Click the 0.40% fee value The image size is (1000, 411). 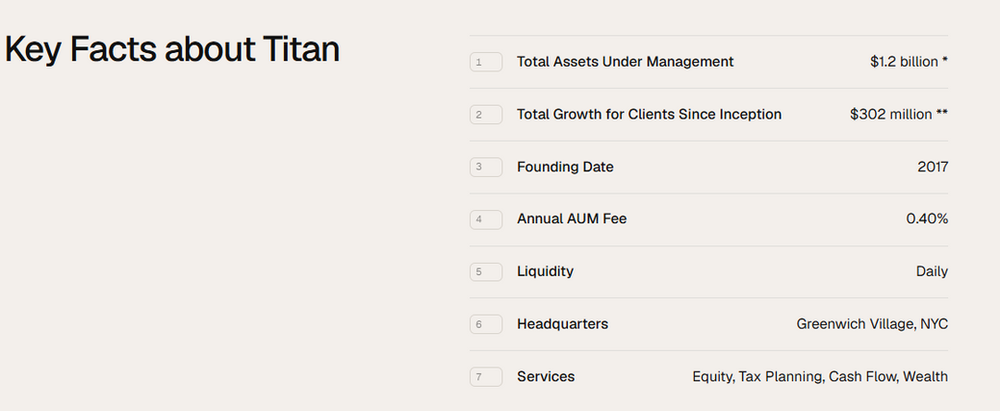(x=927, y=219)
